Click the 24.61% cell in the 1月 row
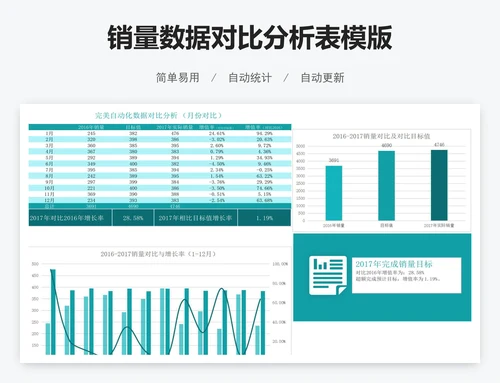This screenshot has width=500, height=383. (x=217, y=133)
